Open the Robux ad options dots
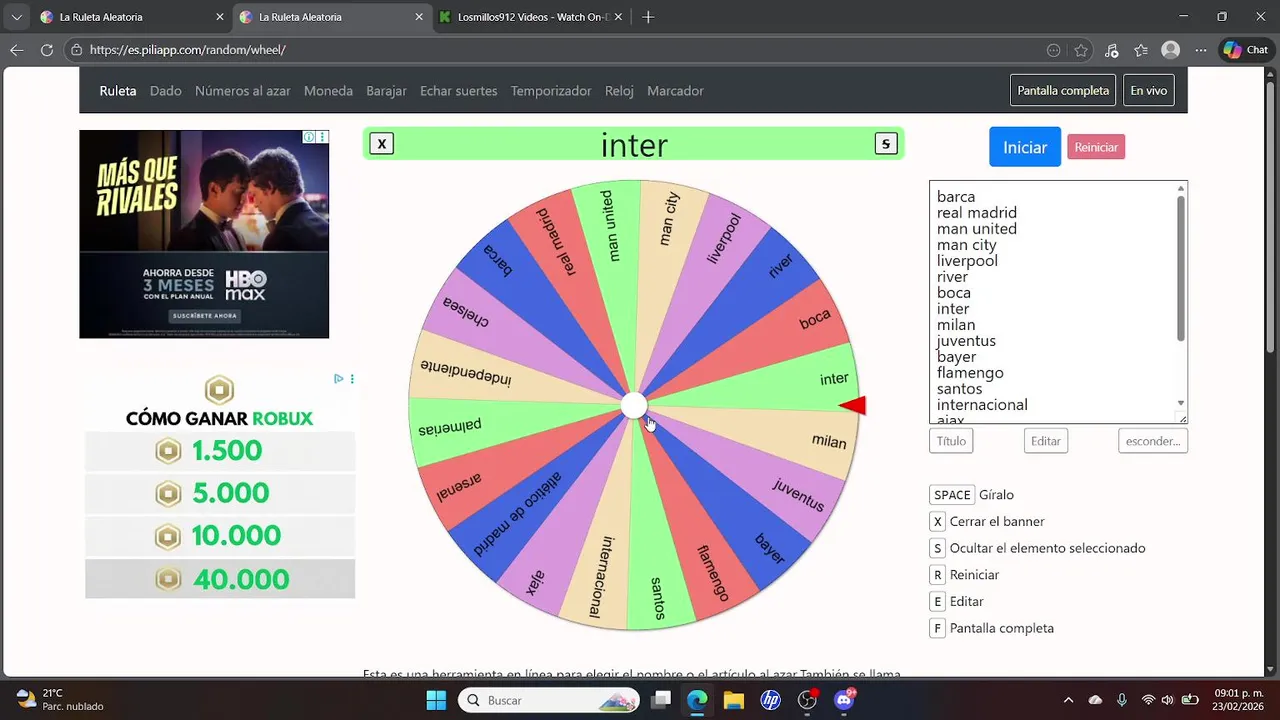The height and width of the screenshot is (720, 1280). tap(352, 379)
